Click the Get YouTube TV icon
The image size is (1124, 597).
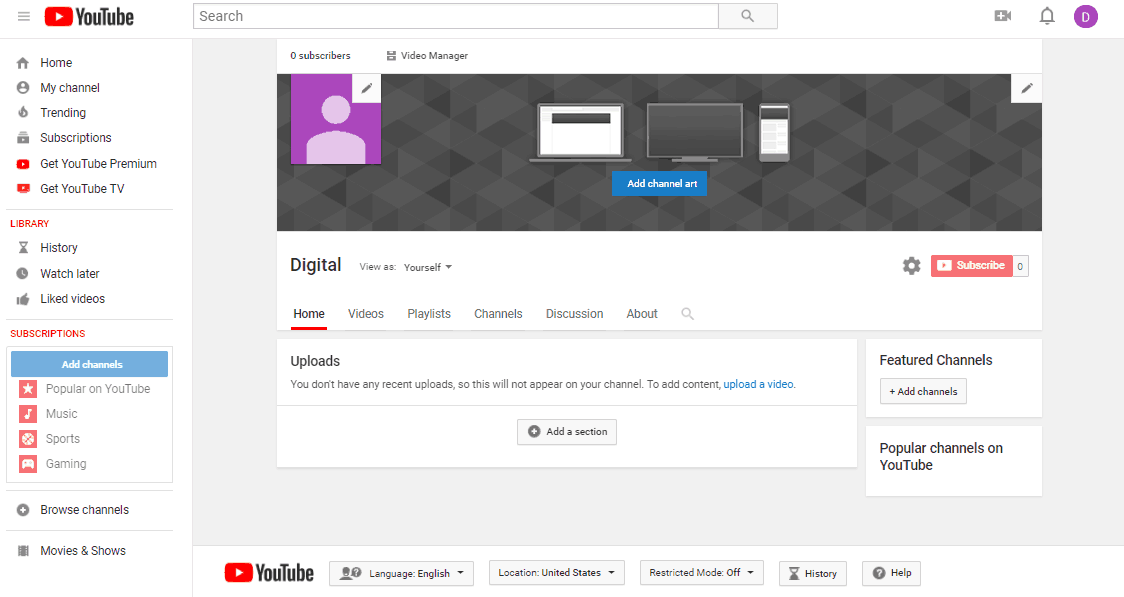click(23, 188)
